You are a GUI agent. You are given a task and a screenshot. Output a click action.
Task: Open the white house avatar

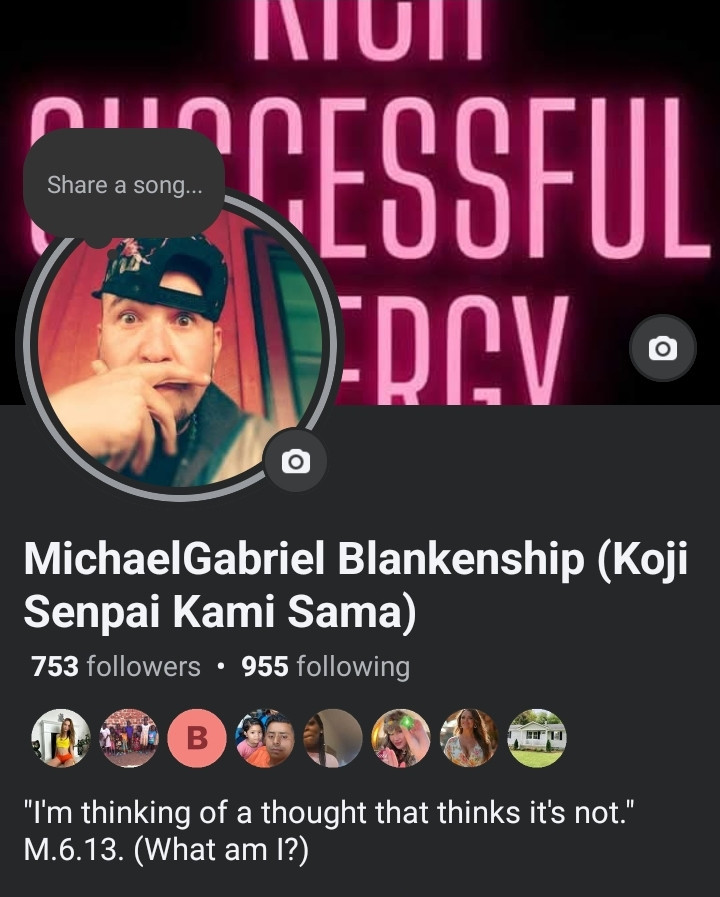tap(537, 738)
